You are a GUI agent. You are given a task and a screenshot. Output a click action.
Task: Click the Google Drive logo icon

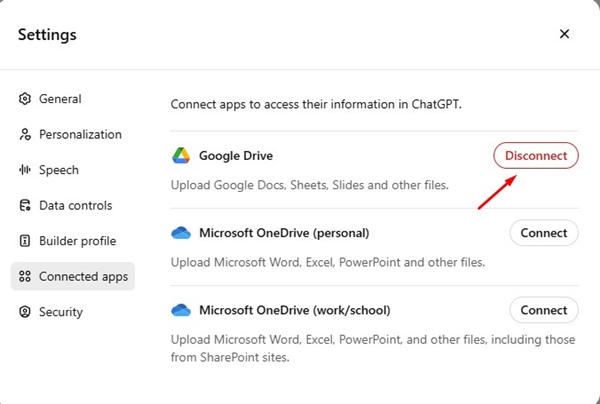pyautogui.click(x=181, y=156)
